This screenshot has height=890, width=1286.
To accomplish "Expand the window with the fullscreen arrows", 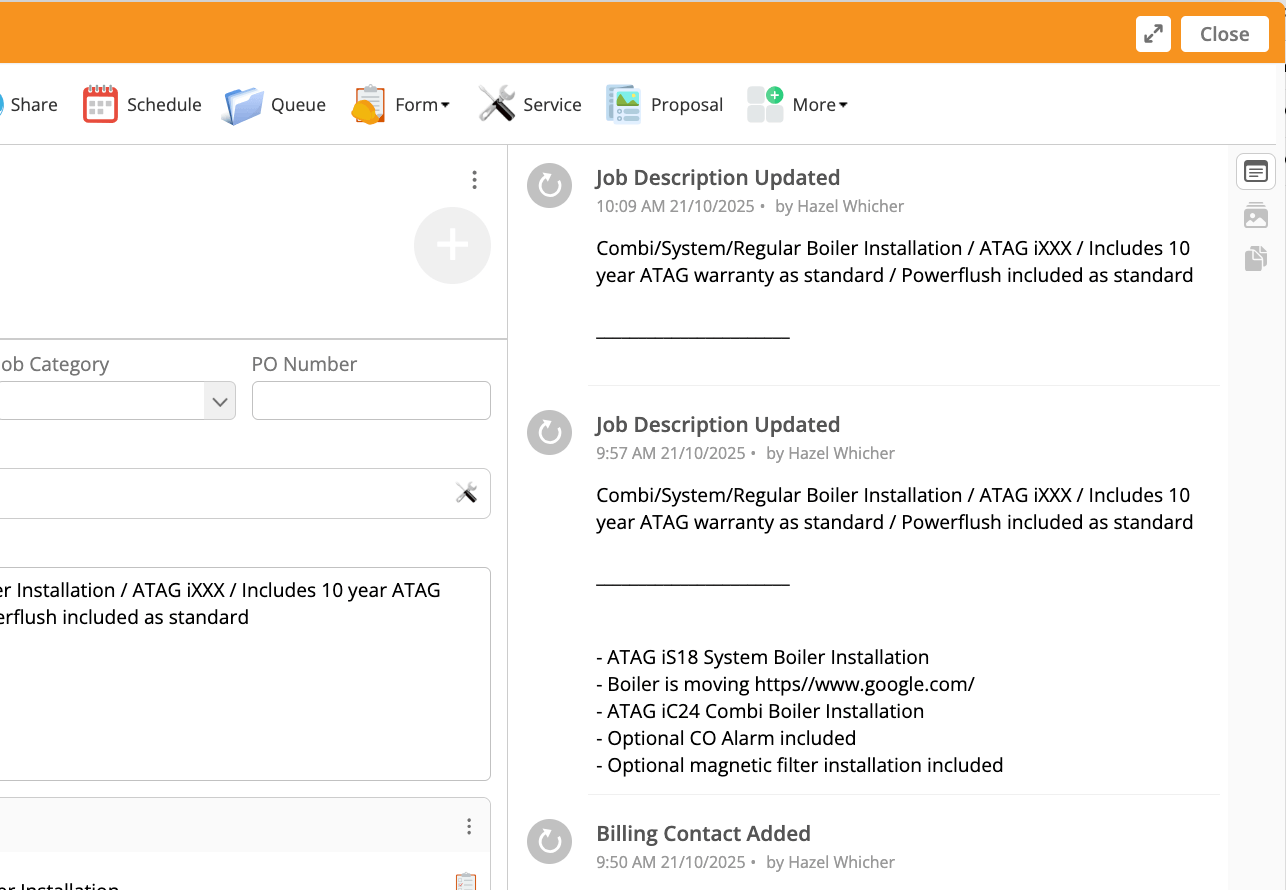I will [x=1153, y=34].
